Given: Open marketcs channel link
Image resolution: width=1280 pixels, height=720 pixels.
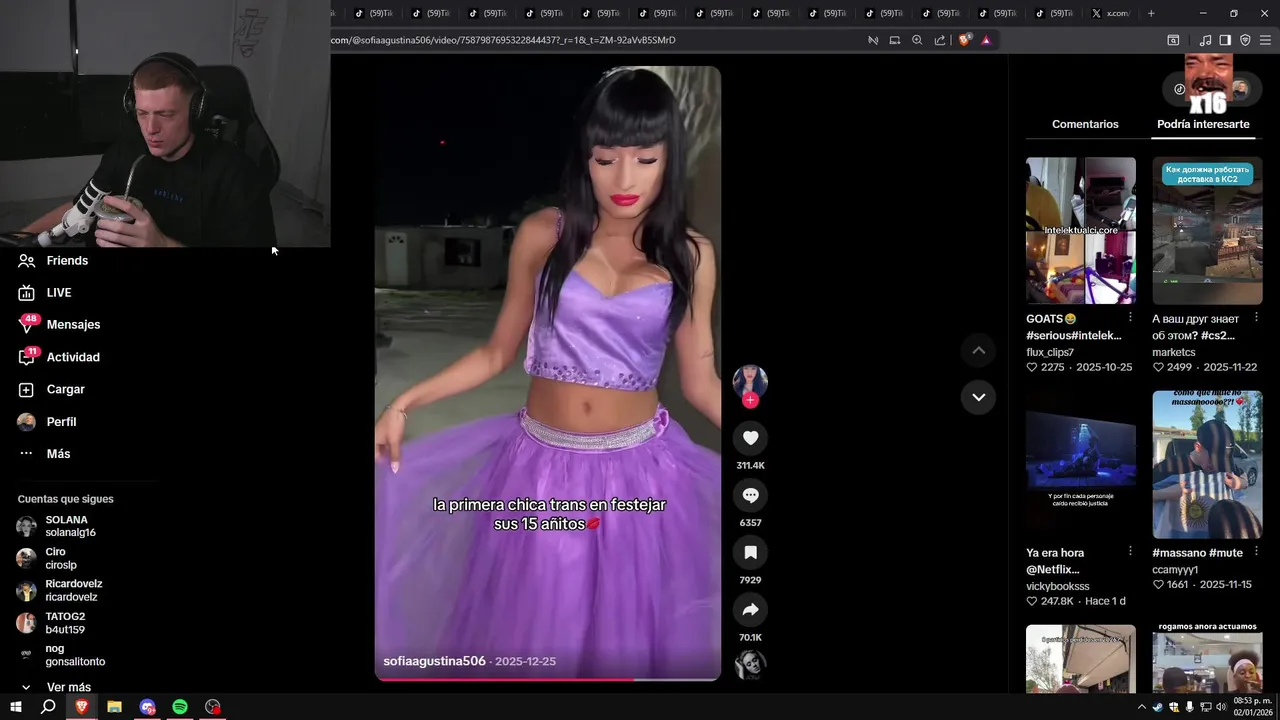Looking at the screenshot, I should (x=1174, y=352).
